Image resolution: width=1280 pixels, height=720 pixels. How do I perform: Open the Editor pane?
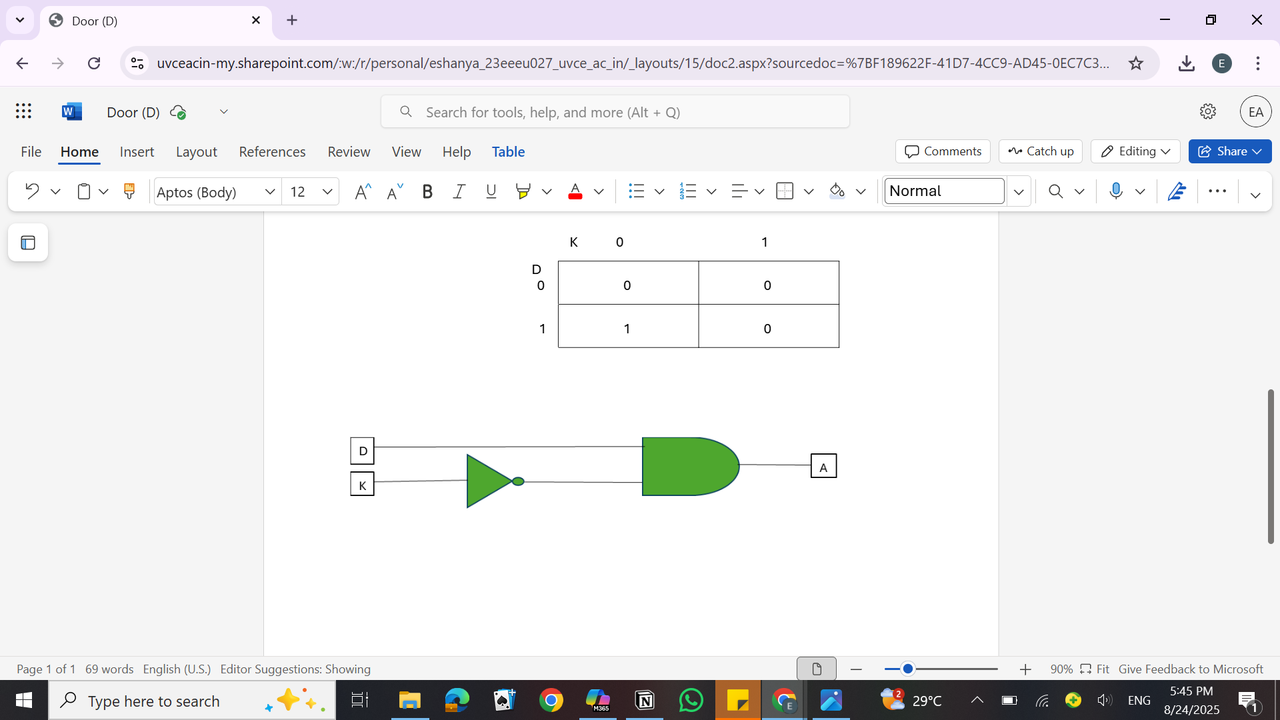click(x=1177, y=191)
